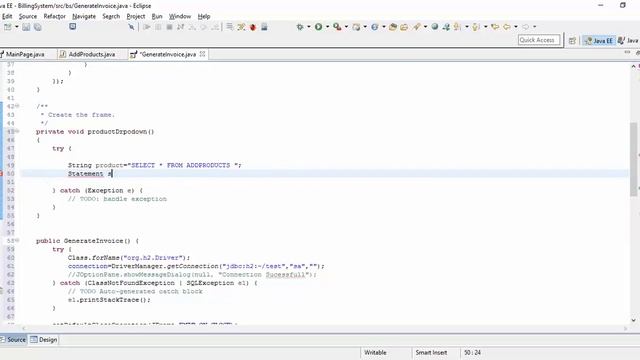Open the dropdown arrow beside New Server icon
Viewport: 640px width, 360px height.
pos(365,27)
